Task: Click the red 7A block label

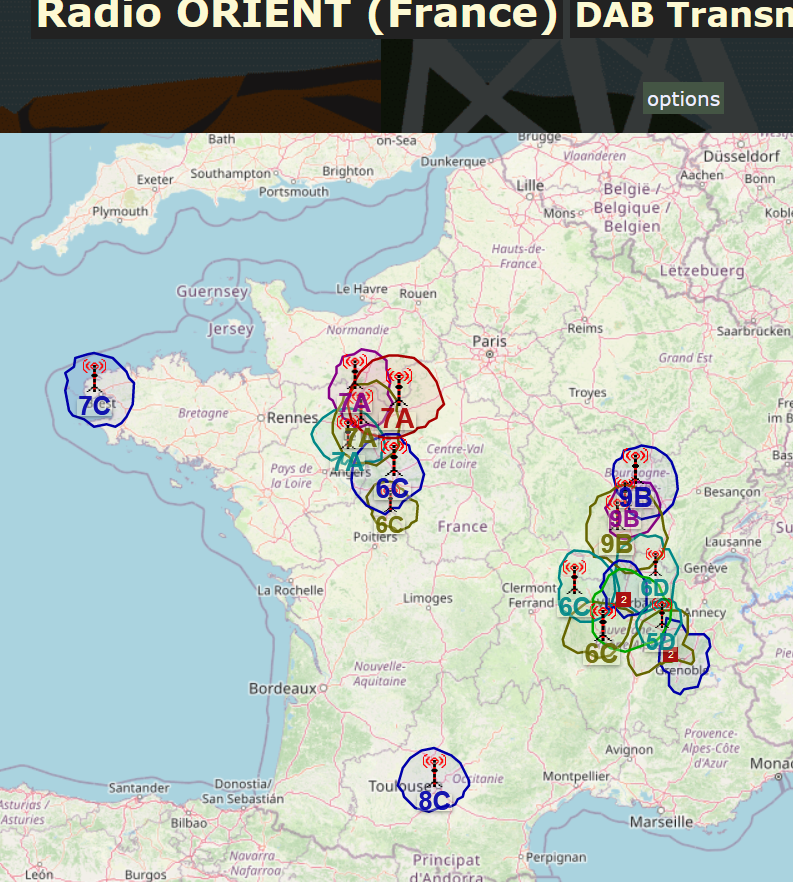Action: pos(398,419)
